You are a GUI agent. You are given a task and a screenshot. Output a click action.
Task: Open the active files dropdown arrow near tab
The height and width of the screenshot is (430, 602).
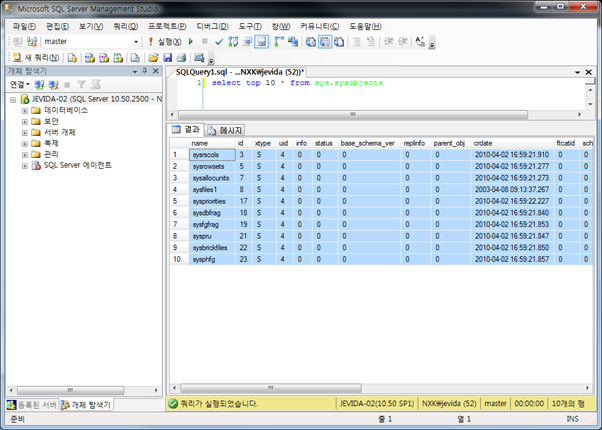click(577, 72)
